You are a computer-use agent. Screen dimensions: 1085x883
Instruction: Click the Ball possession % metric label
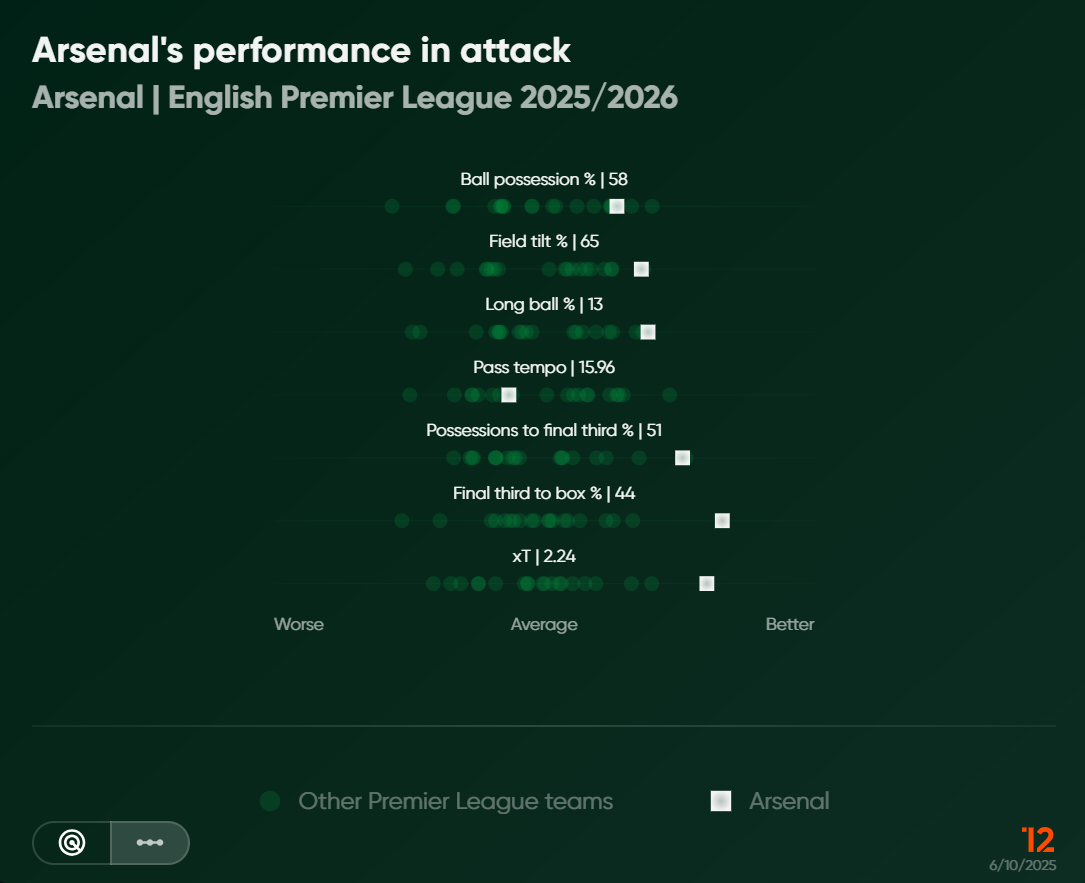tap(544, 180)
